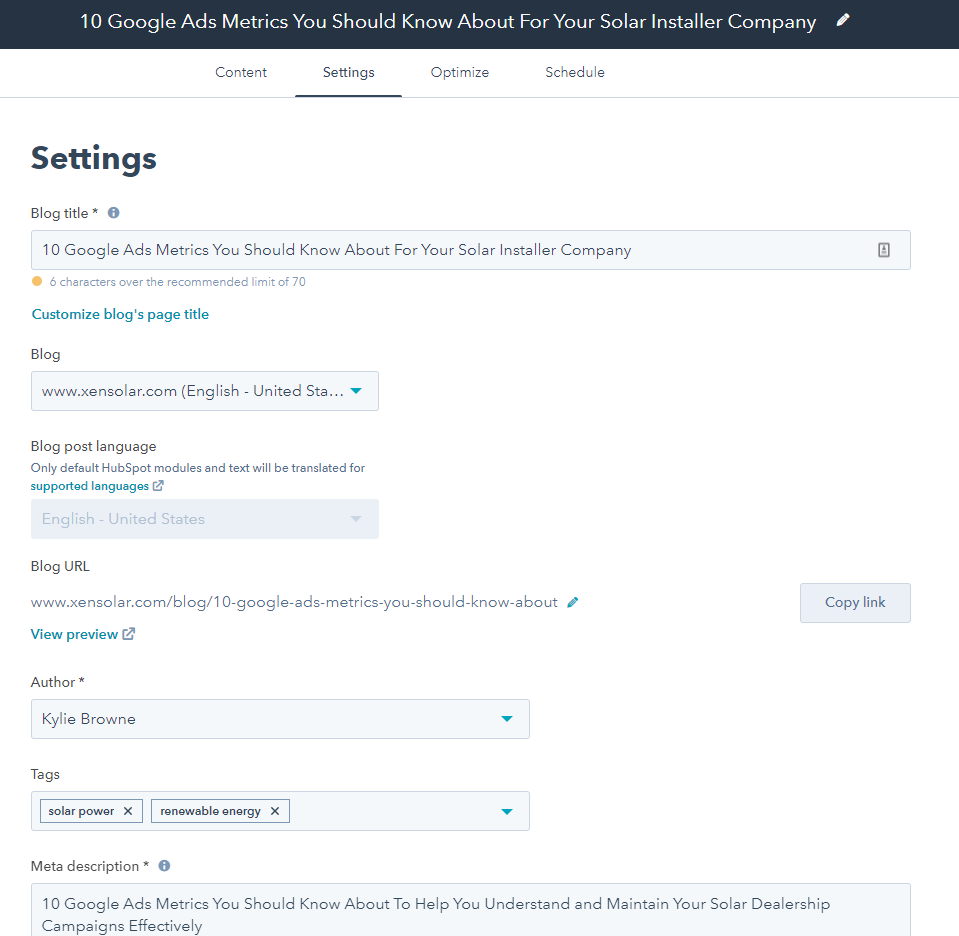The height and width of the screenshot is (936, 959).
Task: Edit Blog URL slug pencil icon
Action: (572, 603)
